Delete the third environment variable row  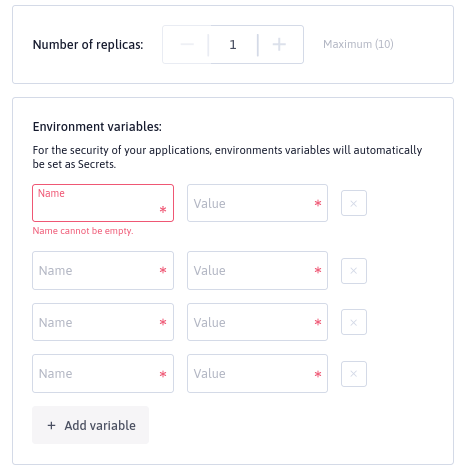[354, 322]
